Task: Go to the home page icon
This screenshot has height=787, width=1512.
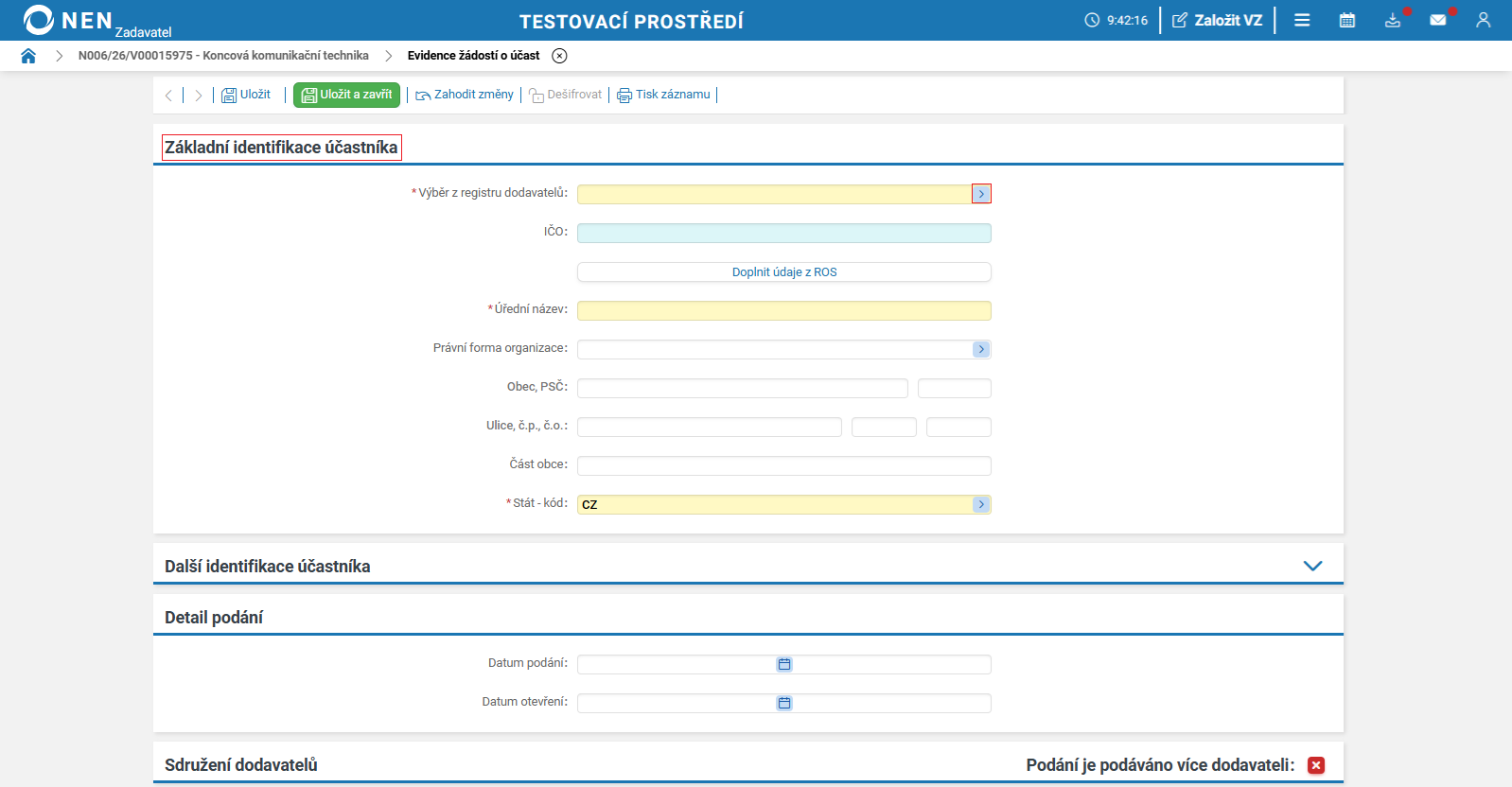Action: tap(28, 56)
